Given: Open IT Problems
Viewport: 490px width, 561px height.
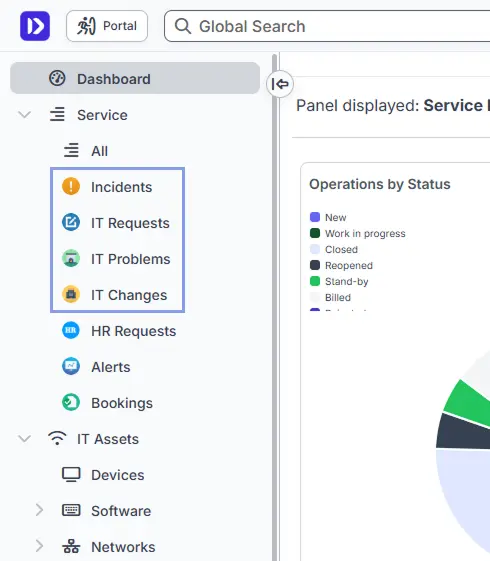Looking at the screenshot, I should click(131, 259).
